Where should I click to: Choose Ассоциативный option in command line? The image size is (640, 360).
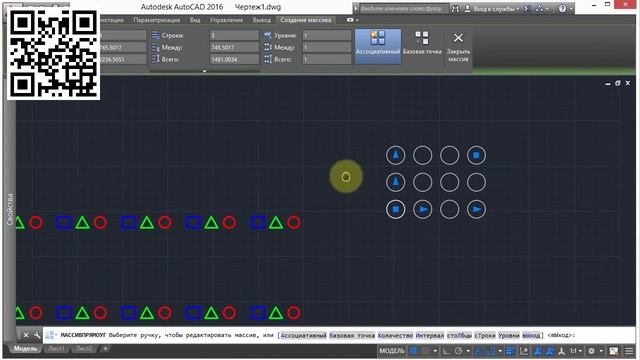[x=303, y=336]
